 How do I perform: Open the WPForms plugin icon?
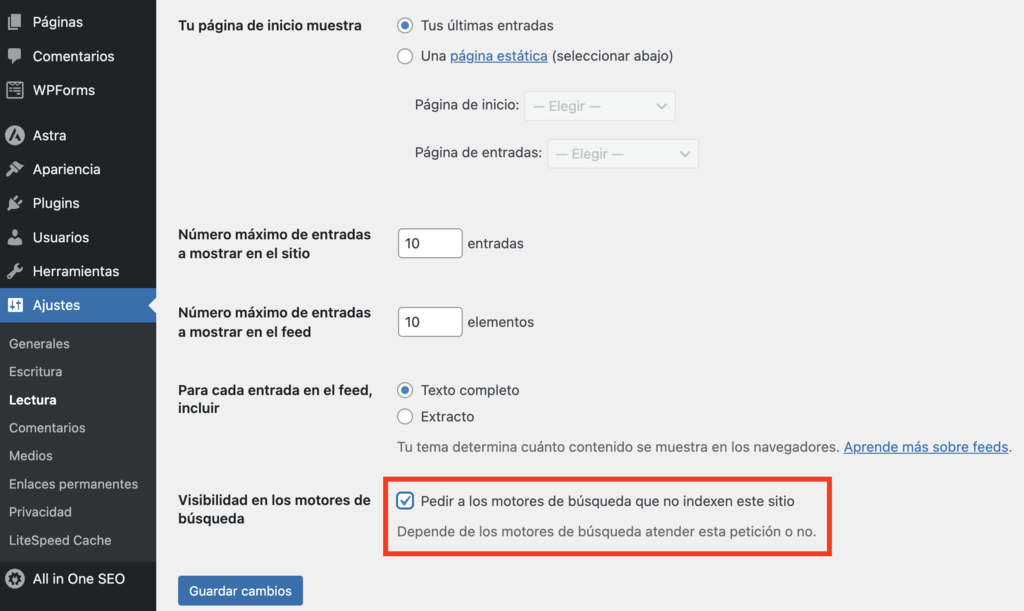(14, 90)
